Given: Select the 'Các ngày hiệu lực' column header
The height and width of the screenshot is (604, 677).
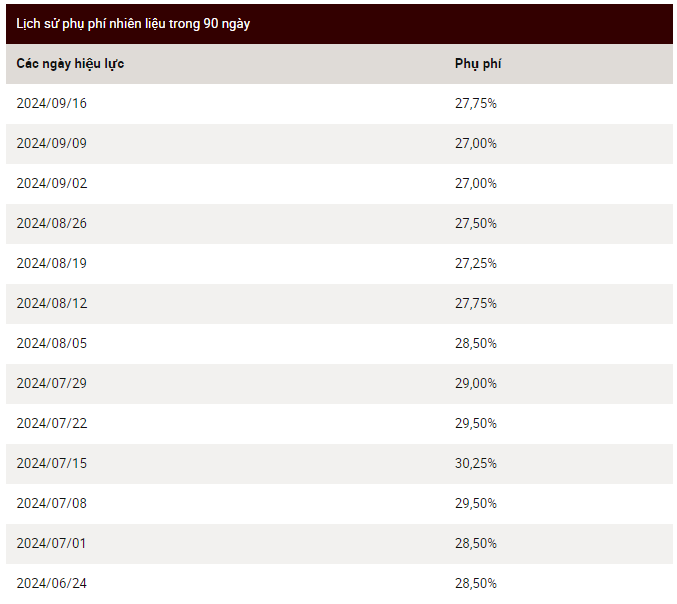Looking at the screenshot, I should (x=70, y=64).
